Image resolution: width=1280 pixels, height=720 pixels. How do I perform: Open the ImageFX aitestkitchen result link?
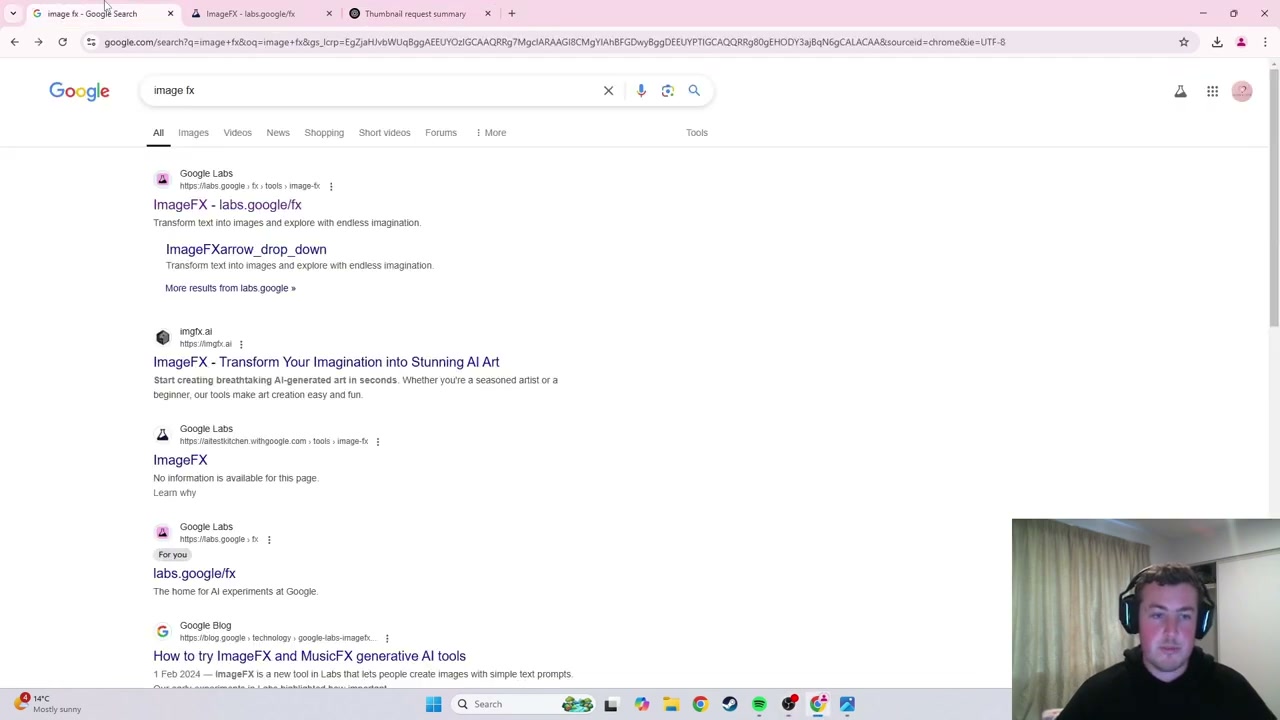pyautogui.click(x=180, y=460)
